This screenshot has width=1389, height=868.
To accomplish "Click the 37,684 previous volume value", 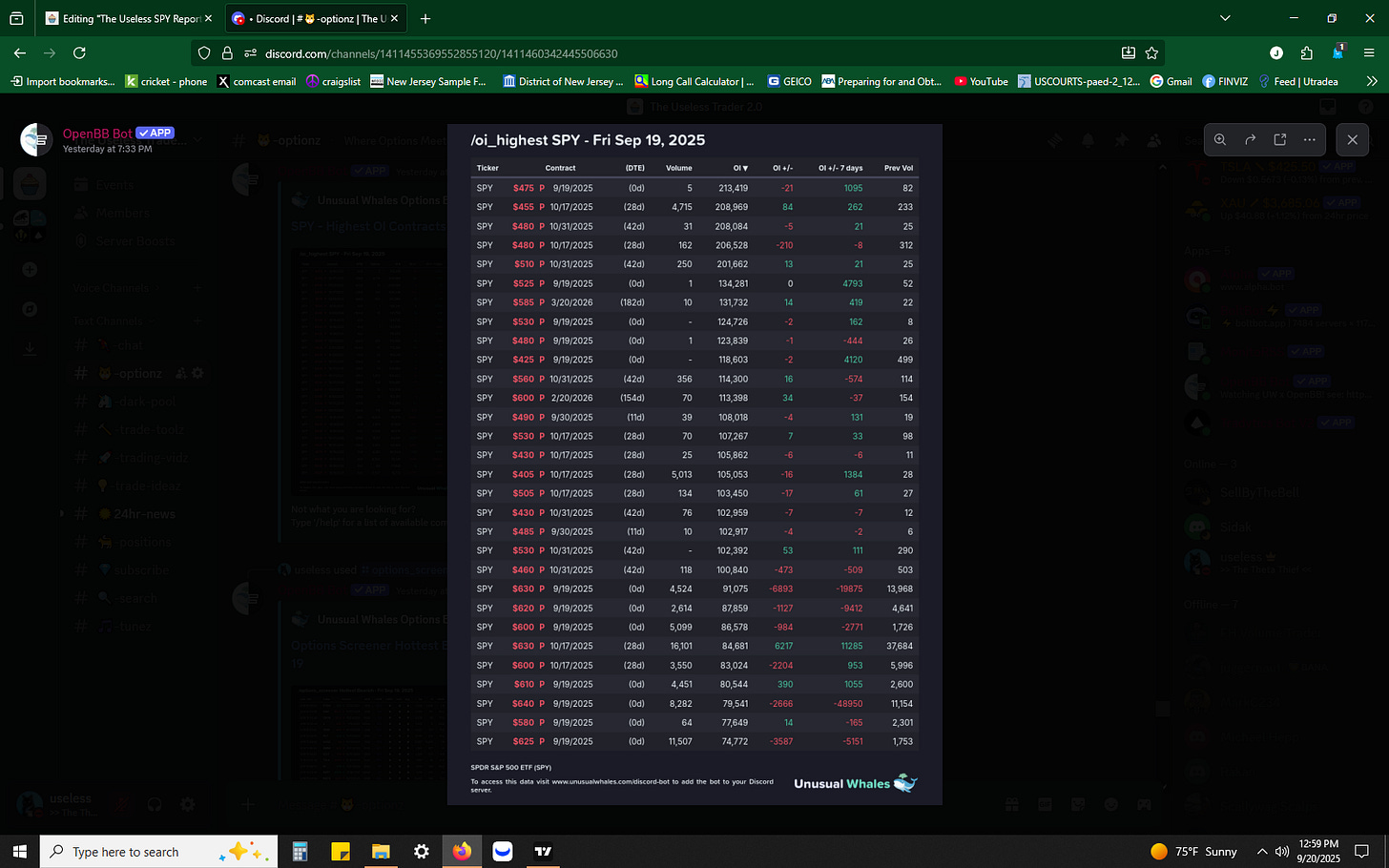I will 899,646.
